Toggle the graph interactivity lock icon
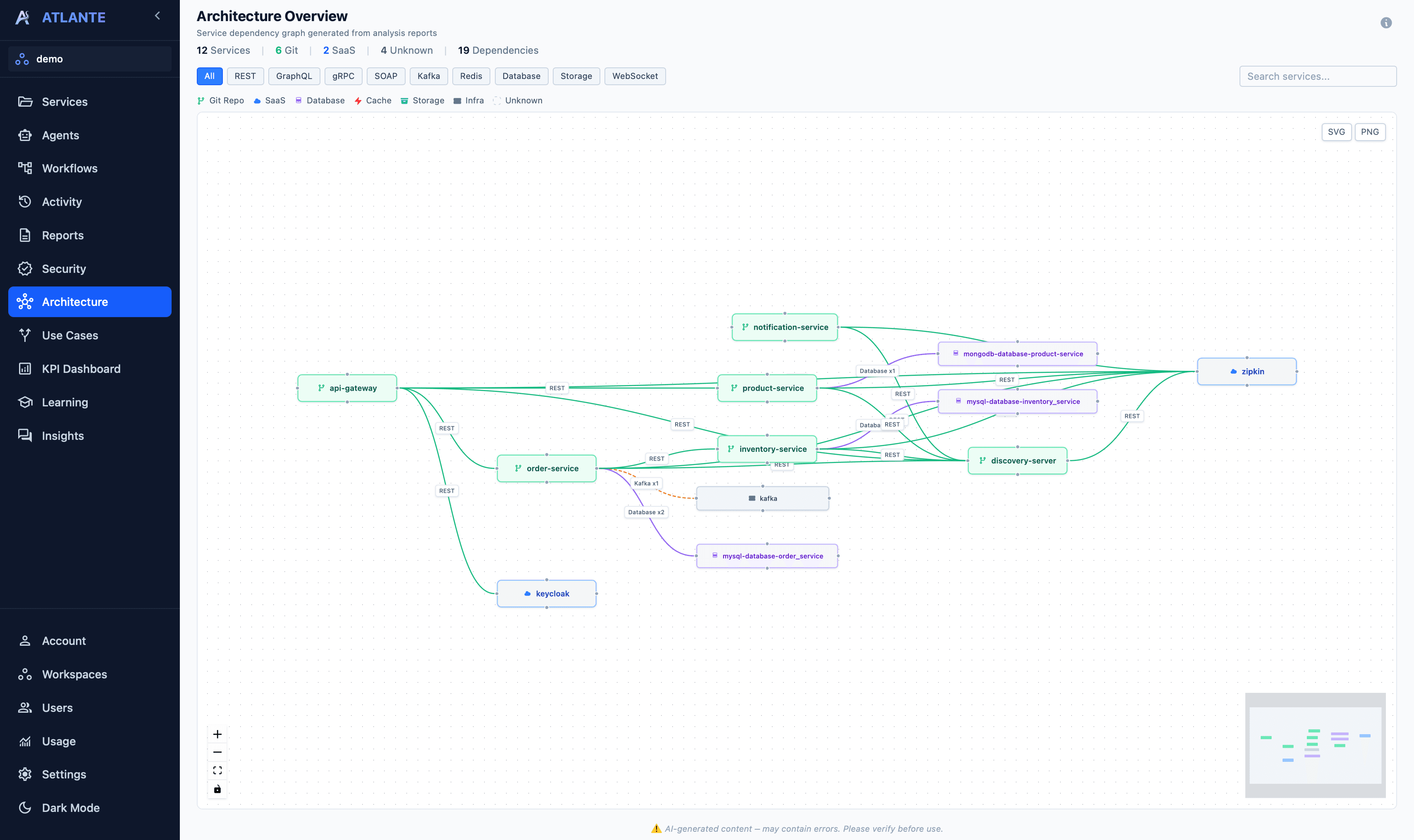Viewport: 1414px width, 840px height. click(217, 789)
